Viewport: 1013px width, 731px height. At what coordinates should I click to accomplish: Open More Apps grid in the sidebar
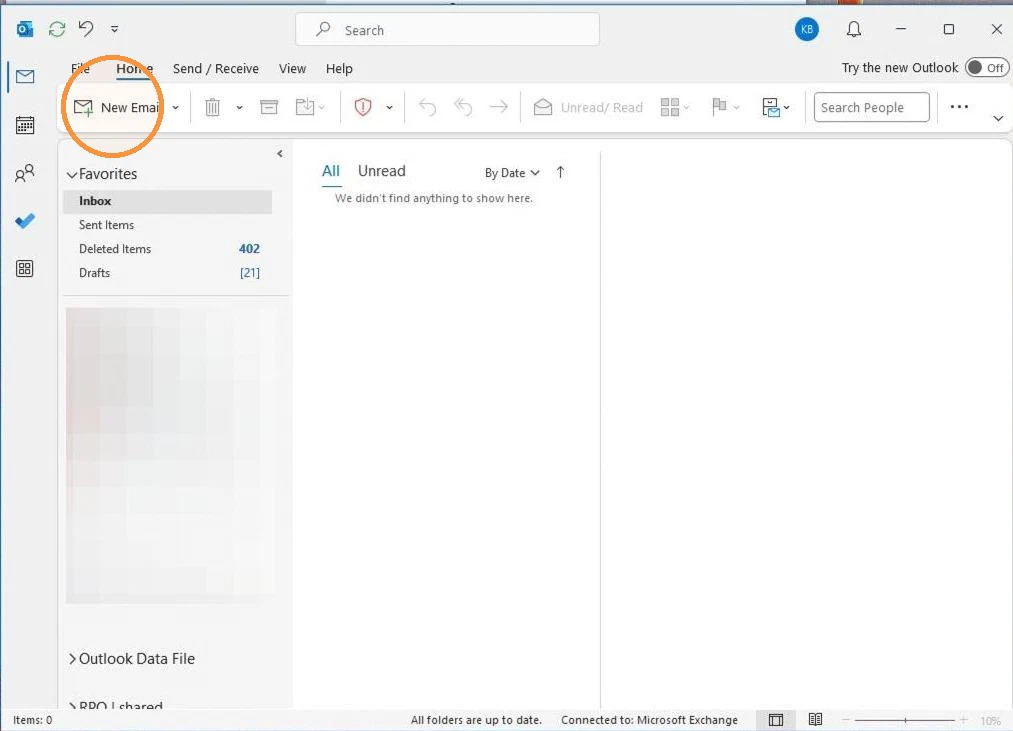point(25,269)
